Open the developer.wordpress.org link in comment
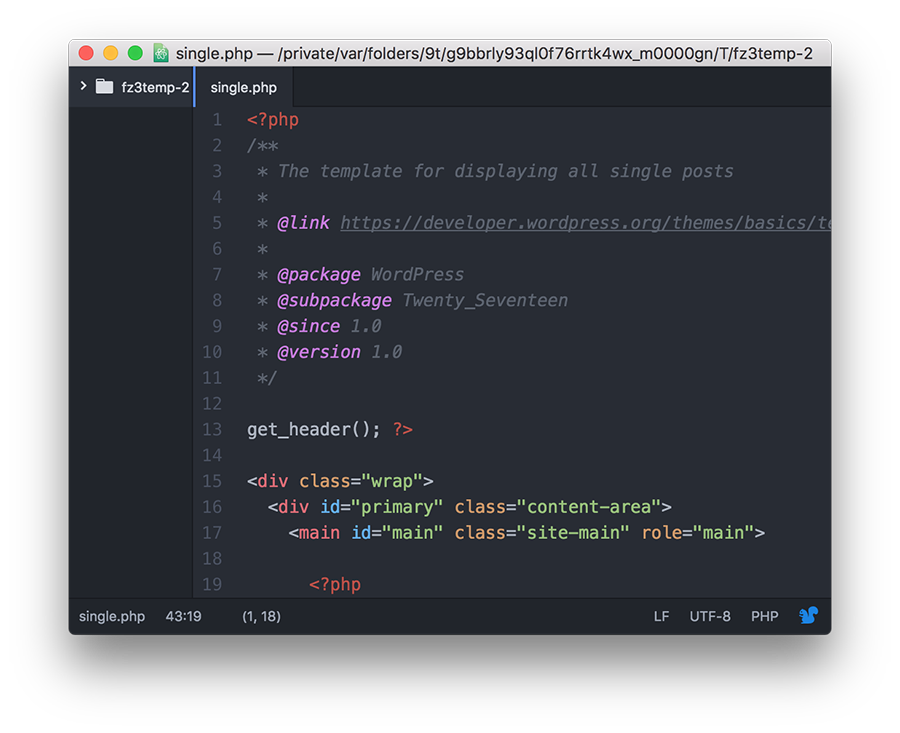Viewport: 900px width, 733px height. coord(585,223)
